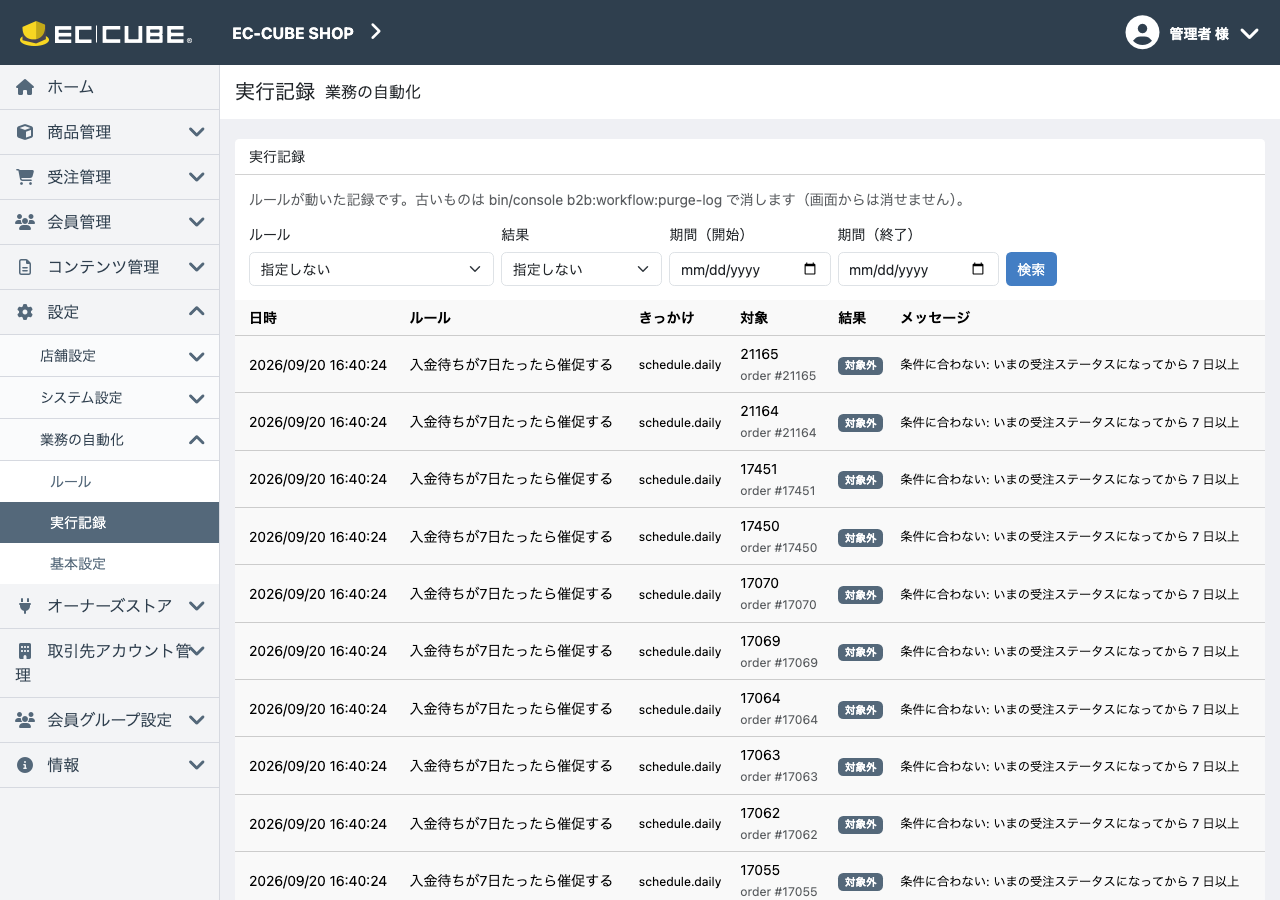Open the ルール page in sidebar
Screen dimensions: 1280x900
point(109,481)
